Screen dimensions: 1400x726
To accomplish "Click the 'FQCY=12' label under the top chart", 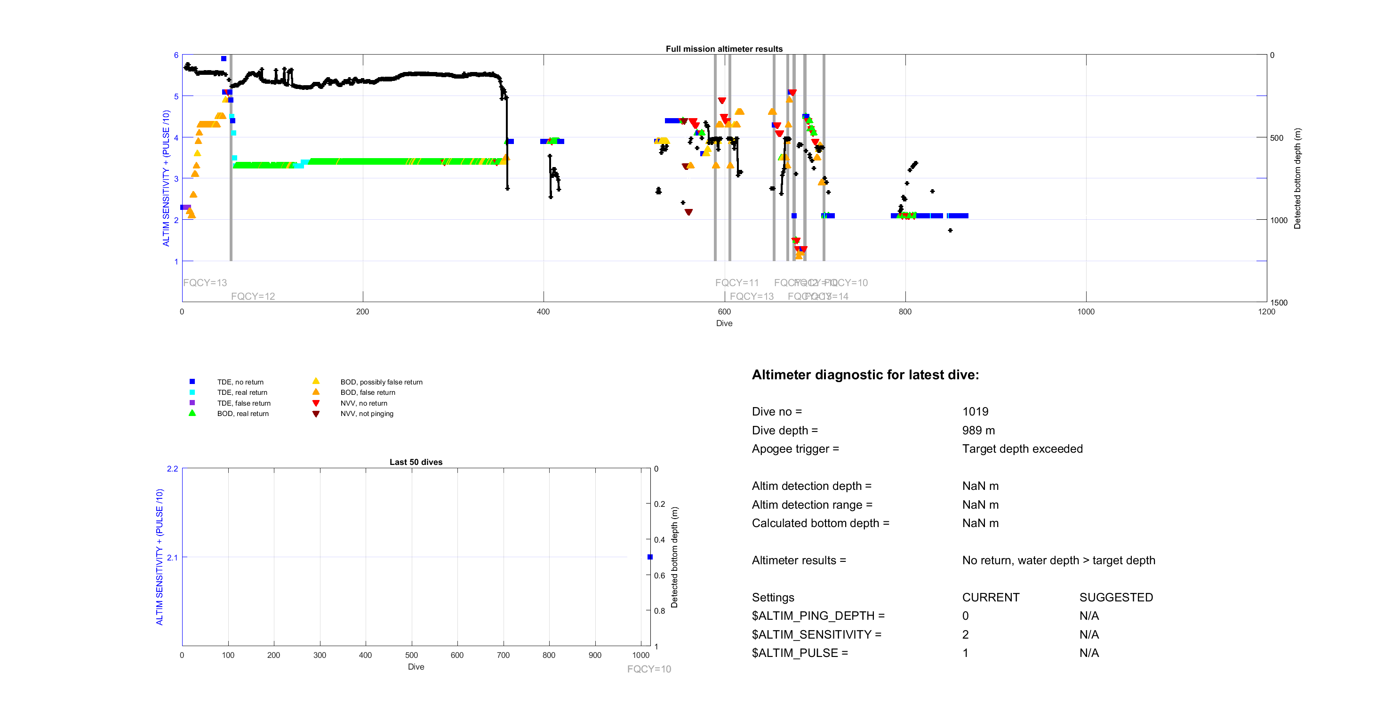I will pyautogui.click(x=253, y=296).
